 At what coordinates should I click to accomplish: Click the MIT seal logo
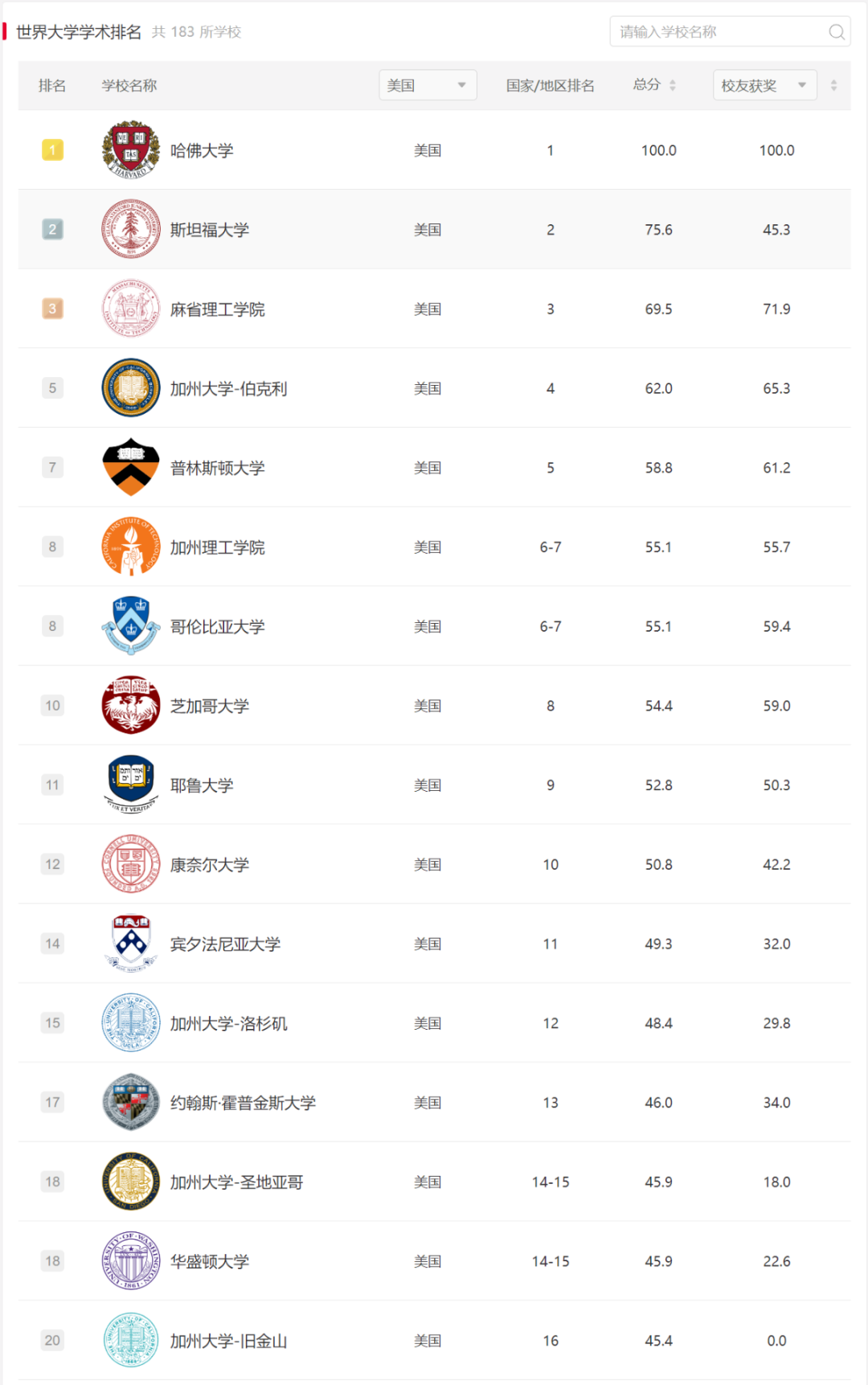coord(131,309)
